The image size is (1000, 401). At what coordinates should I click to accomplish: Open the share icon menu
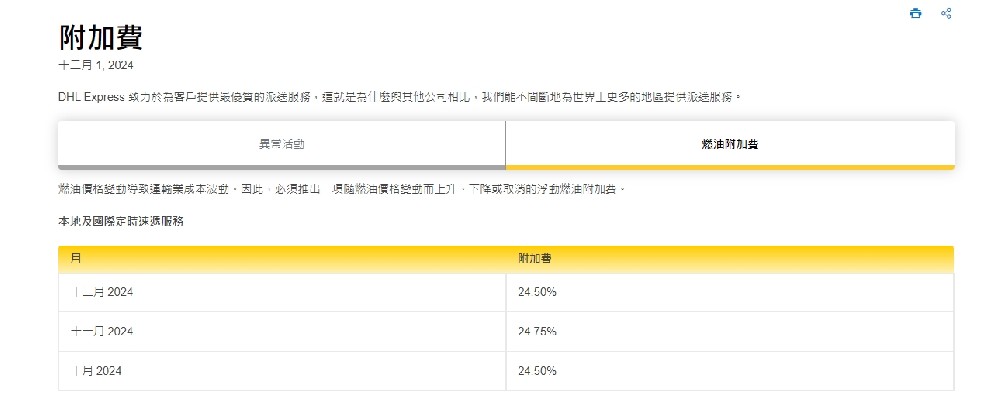tap(946, 14)
